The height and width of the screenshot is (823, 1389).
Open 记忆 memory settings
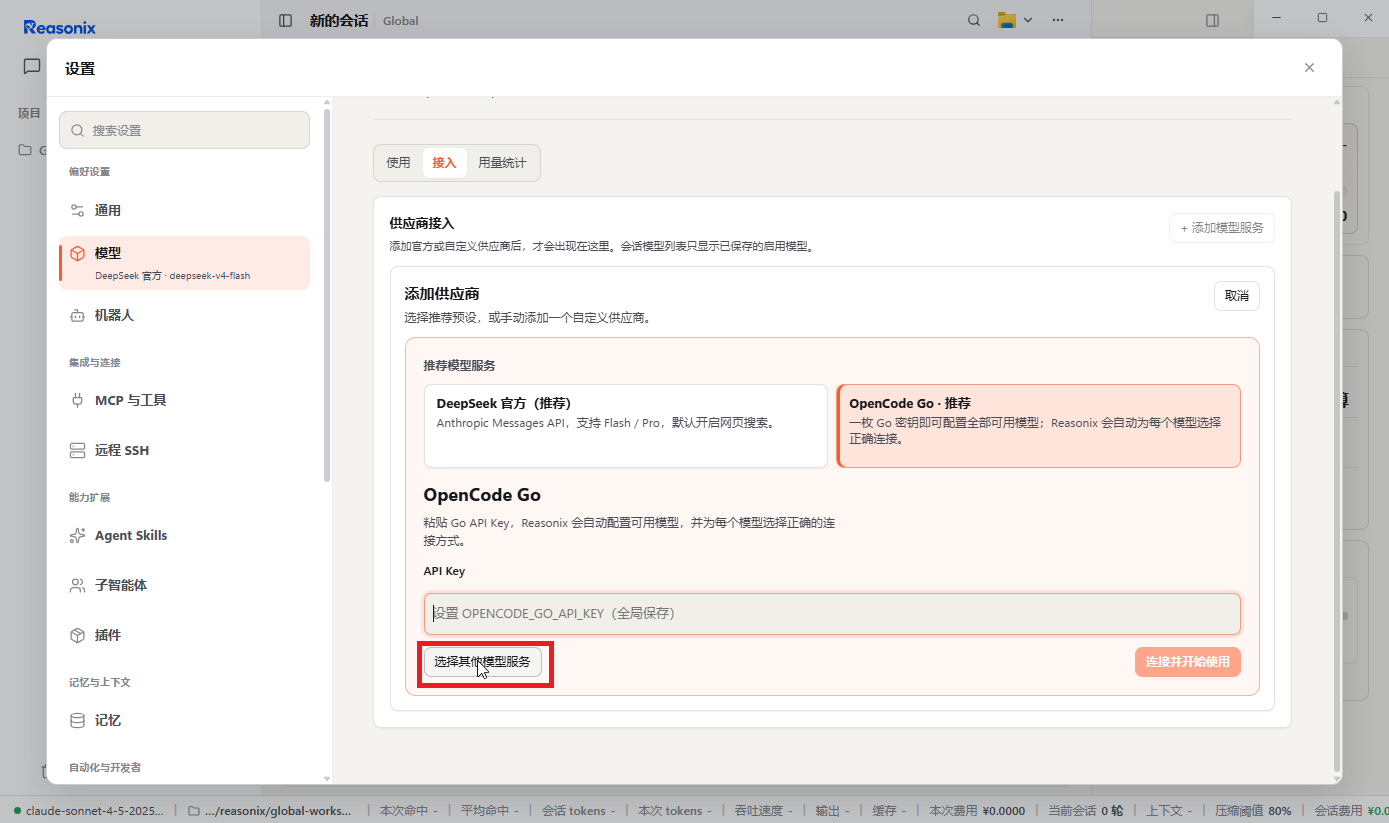pos(184,720)
